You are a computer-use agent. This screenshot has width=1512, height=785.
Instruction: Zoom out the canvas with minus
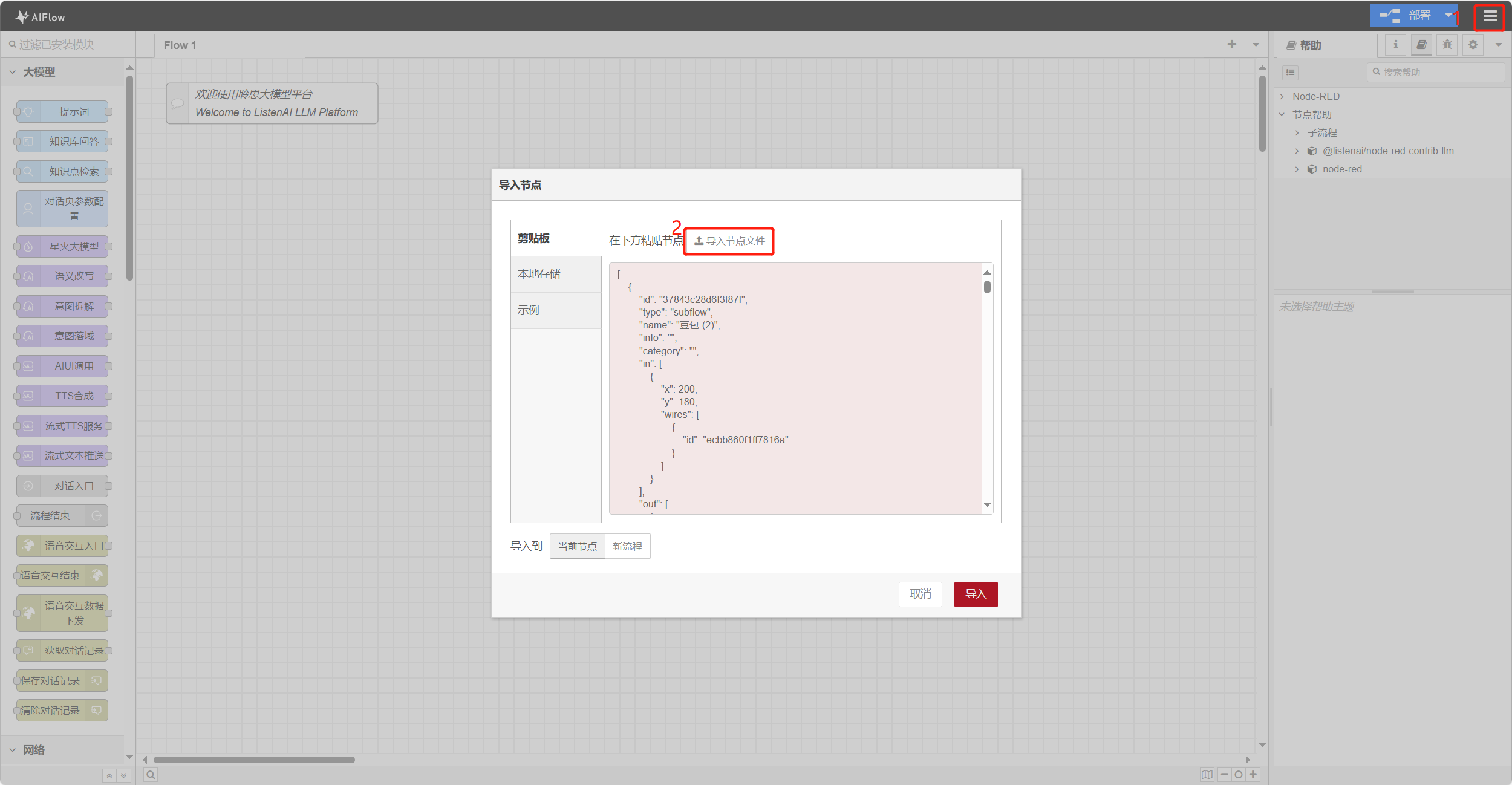[1224, 775]
